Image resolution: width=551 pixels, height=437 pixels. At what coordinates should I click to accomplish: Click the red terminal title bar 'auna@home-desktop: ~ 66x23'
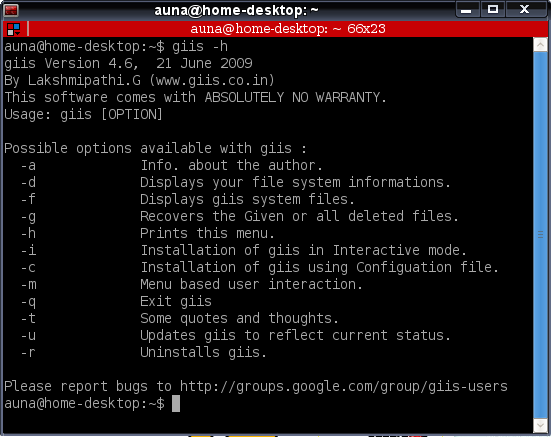(x=288, y=29)
